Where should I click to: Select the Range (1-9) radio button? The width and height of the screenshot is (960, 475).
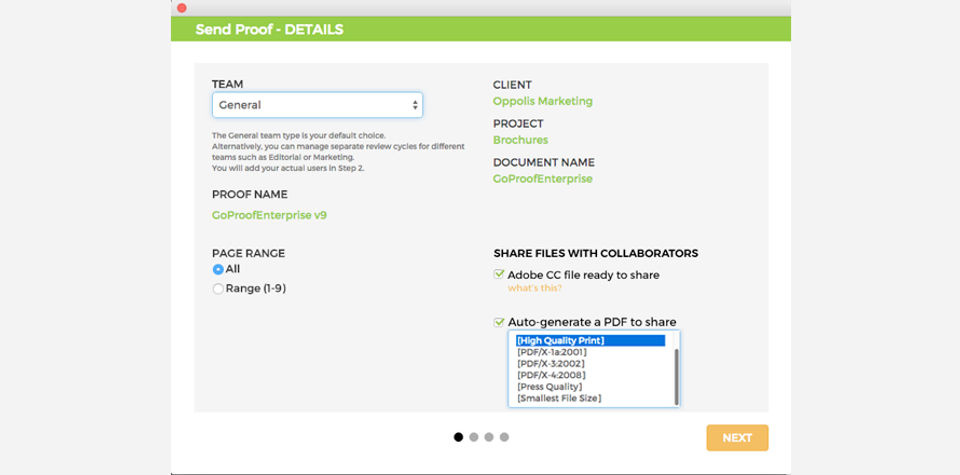pos(218,289)
